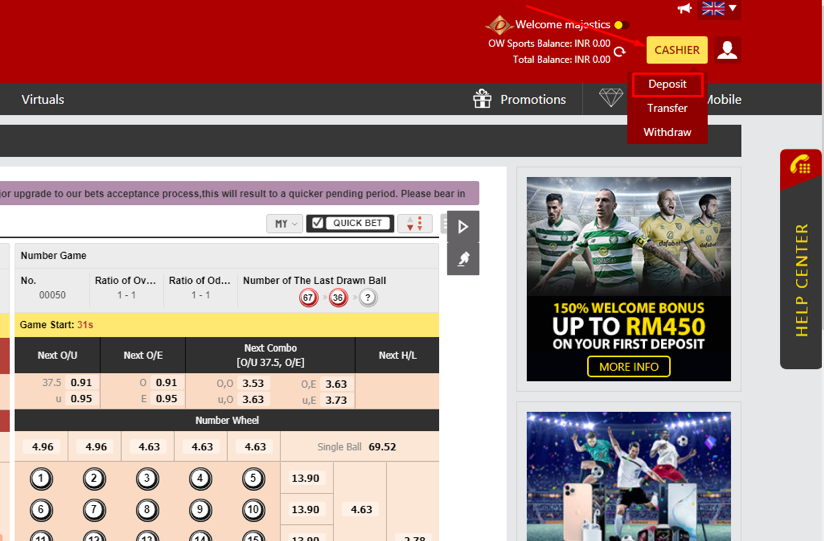Image resolution: width=824 pixels, height=541 pixels.
Task: Open the soccer gadgets promo banner
Action: tap(629, 476)
